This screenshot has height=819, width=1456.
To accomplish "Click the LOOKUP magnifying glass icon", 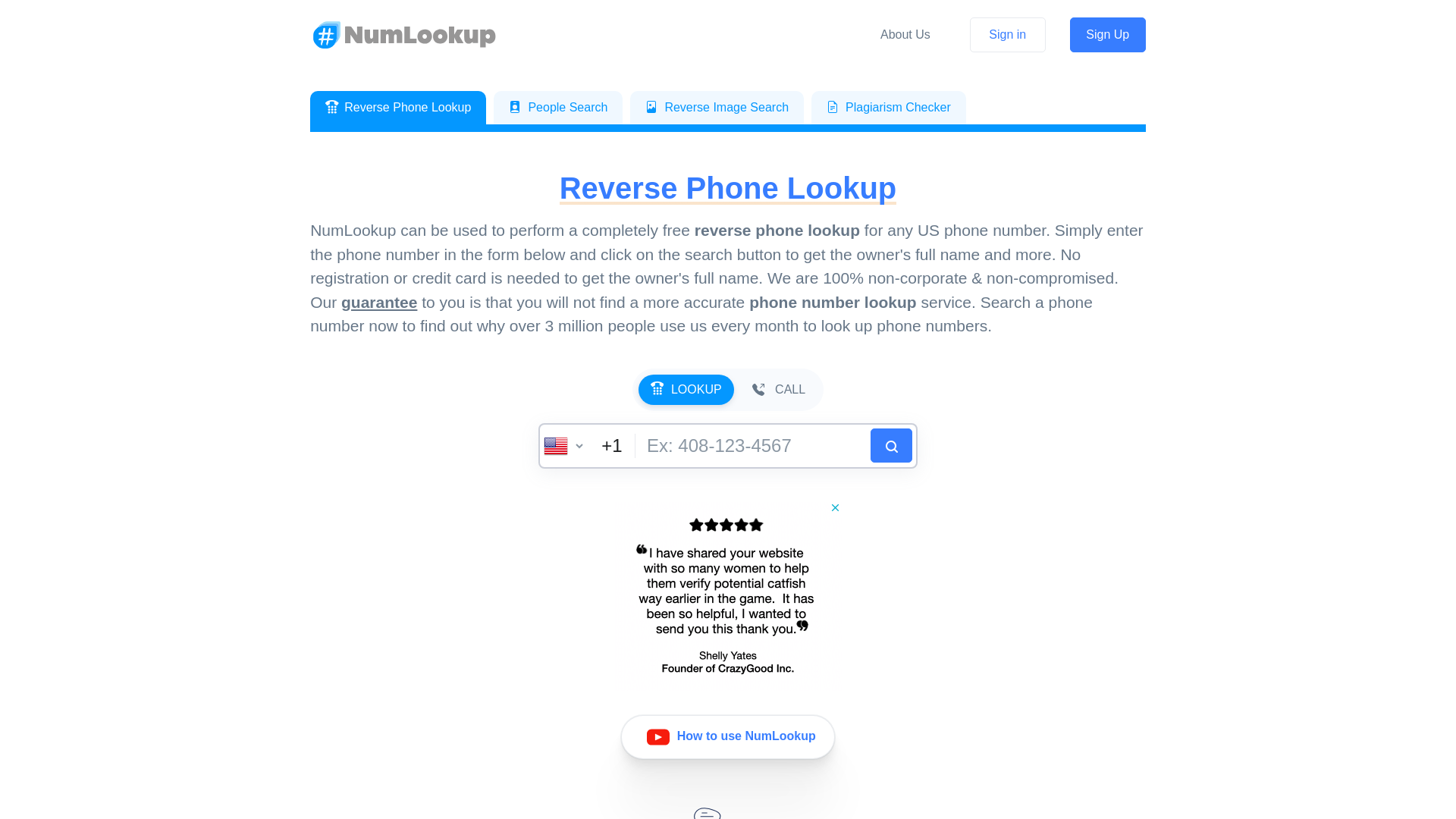I will [891, 445].
